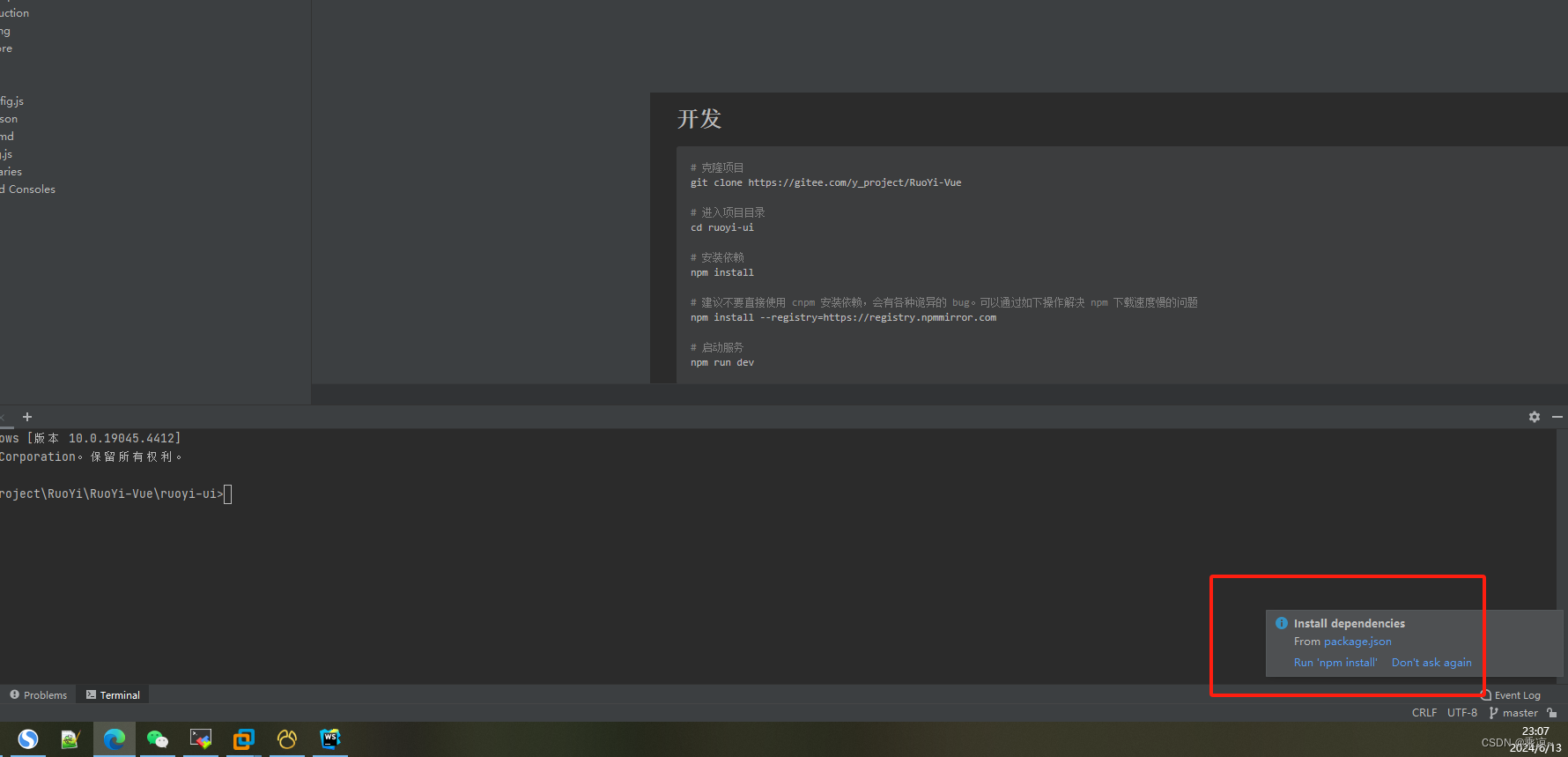Click the plain 'npm install' command line

click(x=722, y=273)
